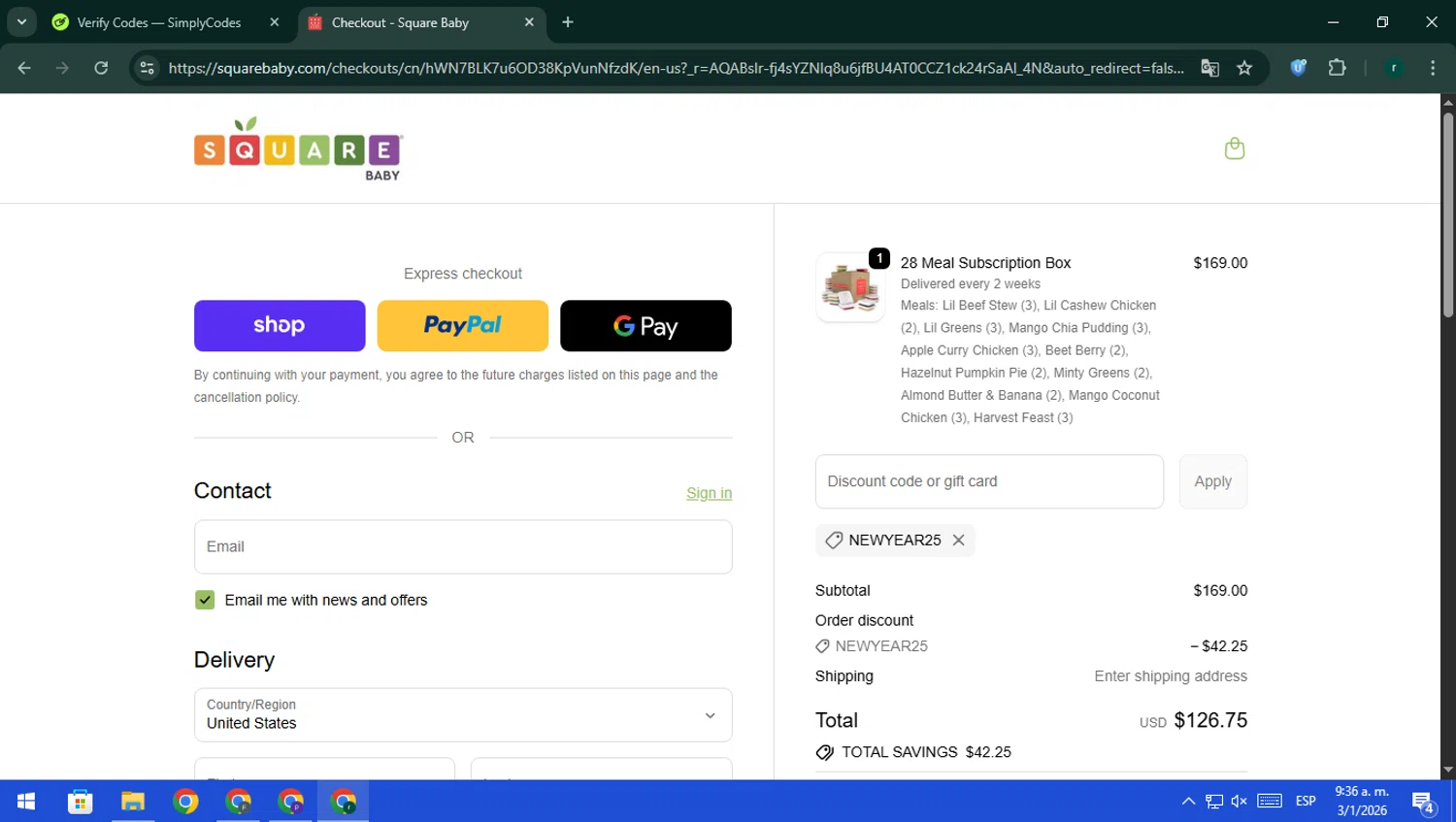This screenshot has width=1456, height=822.
Task: Click the 28 Meal Subscription Box thumbnail
Action: [x=850, y=287]
